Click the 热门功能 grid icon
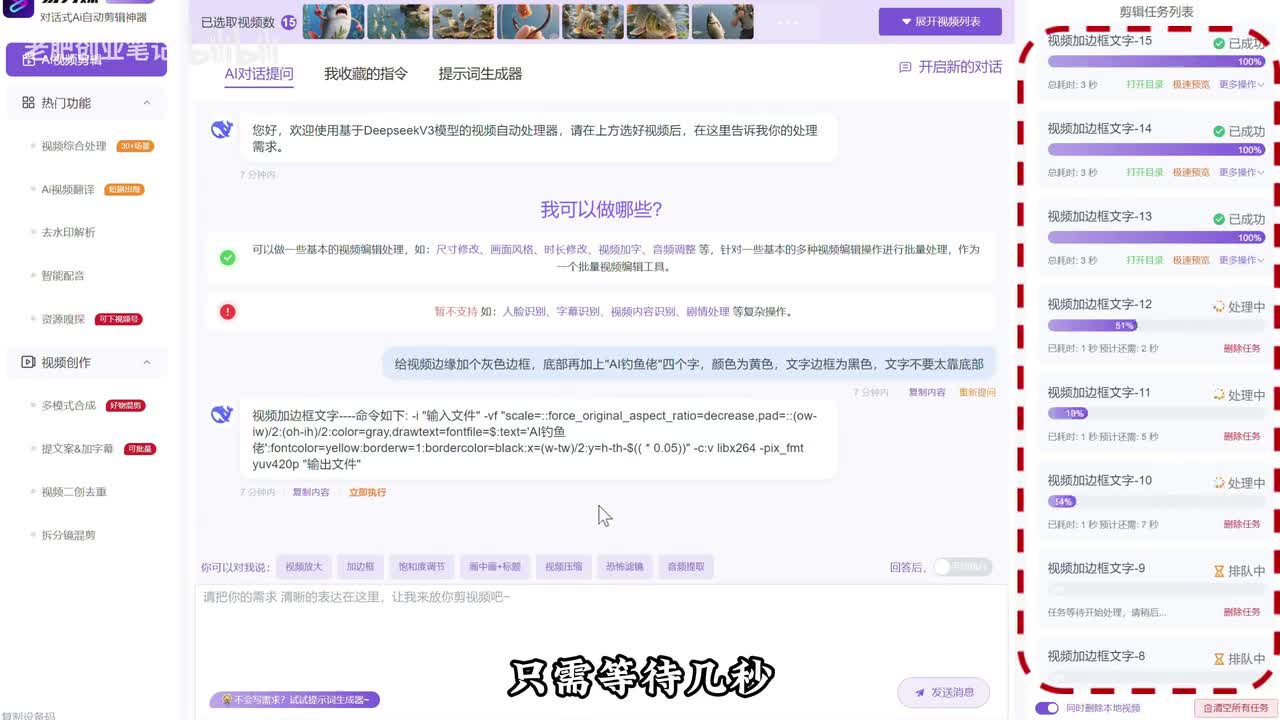 (28, 103)
